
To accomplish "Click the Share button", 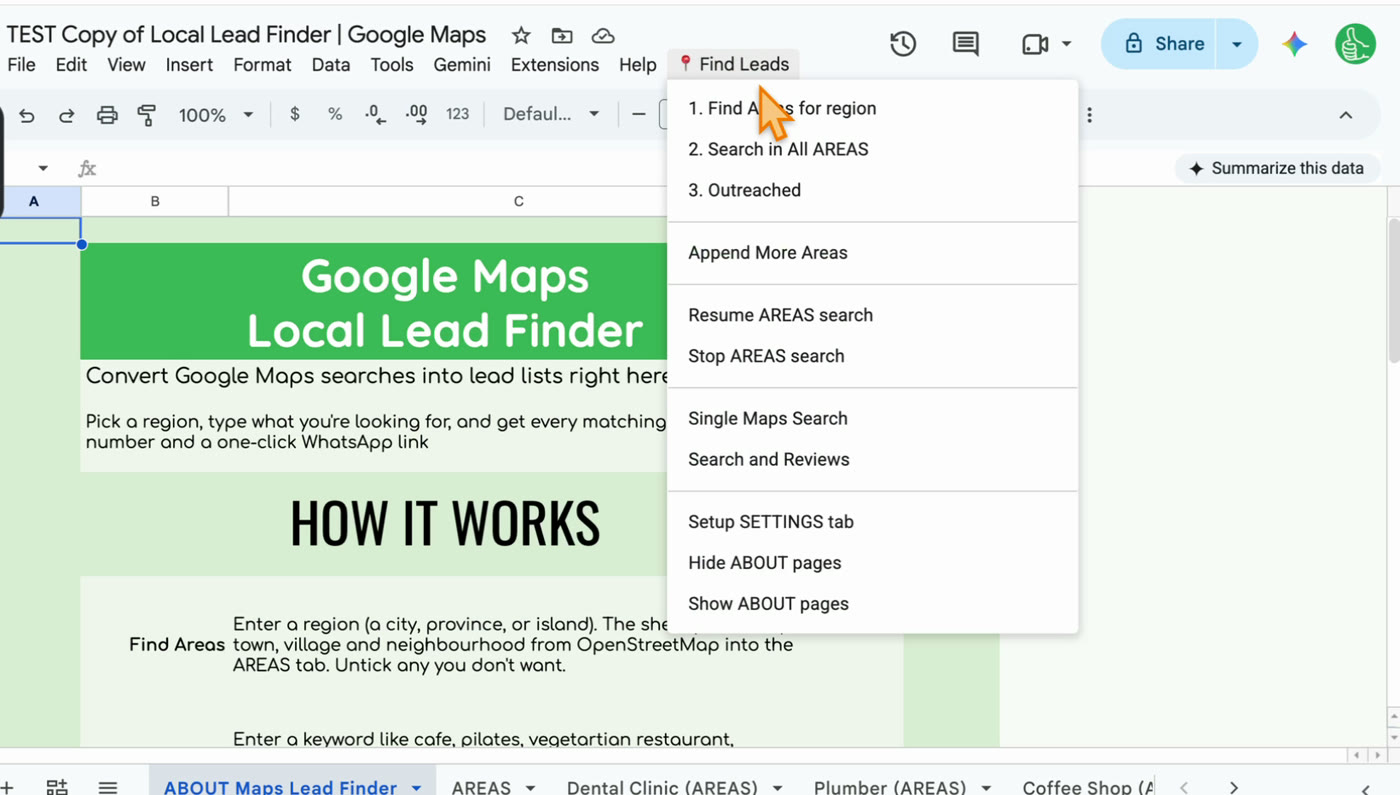I will [1160, 44].
